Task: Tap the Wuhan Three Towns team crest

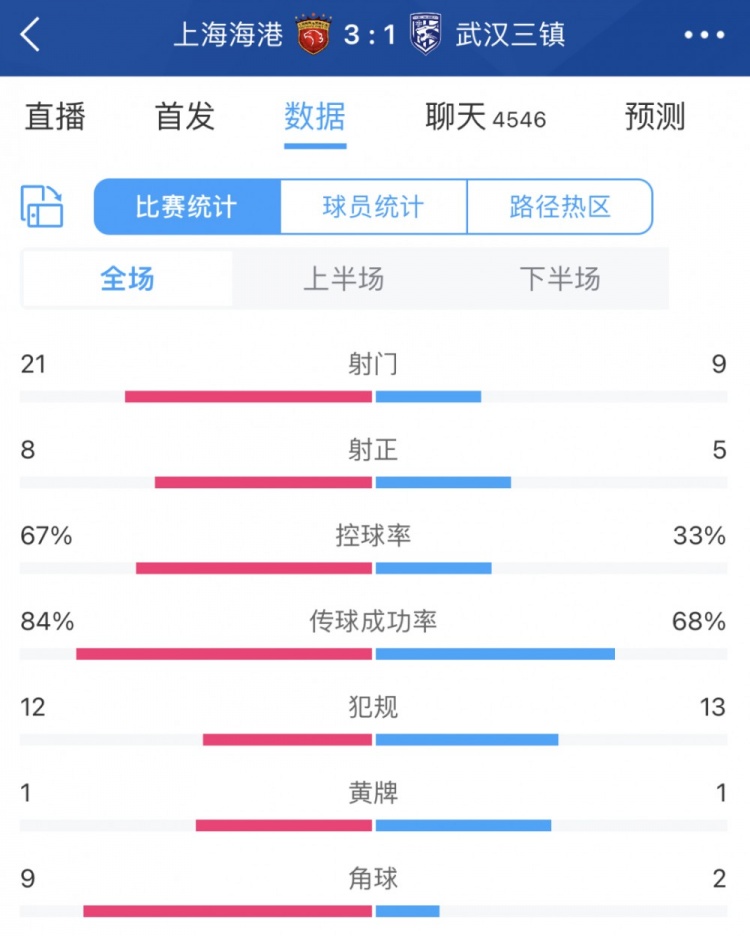Action: pos(426,35)
